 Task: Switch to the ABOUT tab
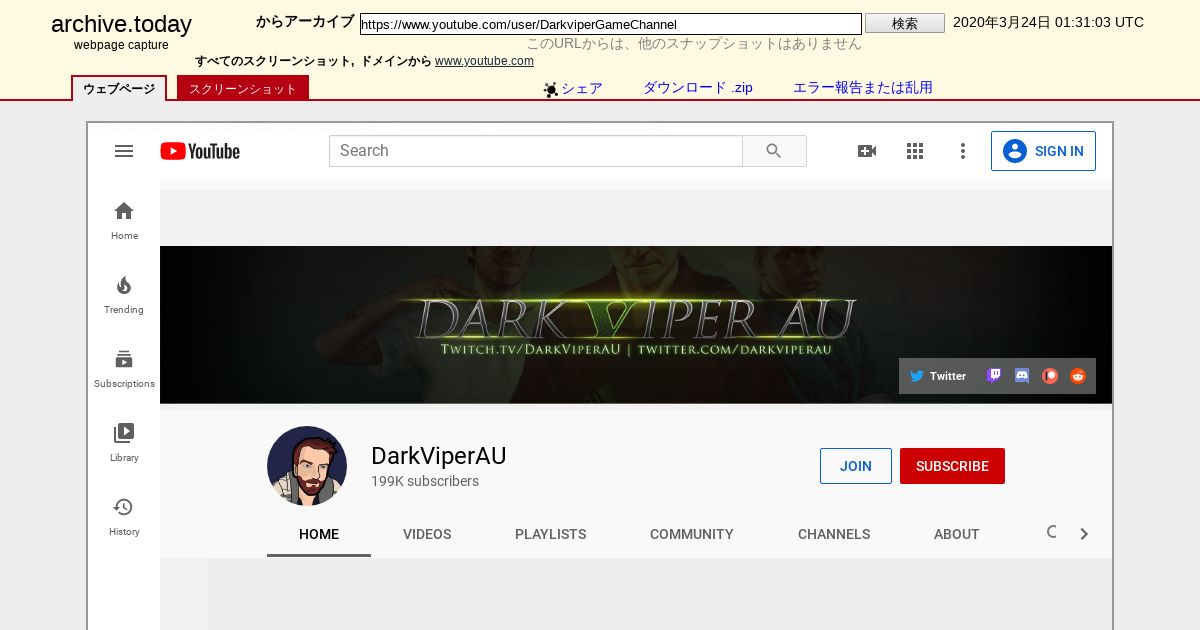tap(957, 534)
